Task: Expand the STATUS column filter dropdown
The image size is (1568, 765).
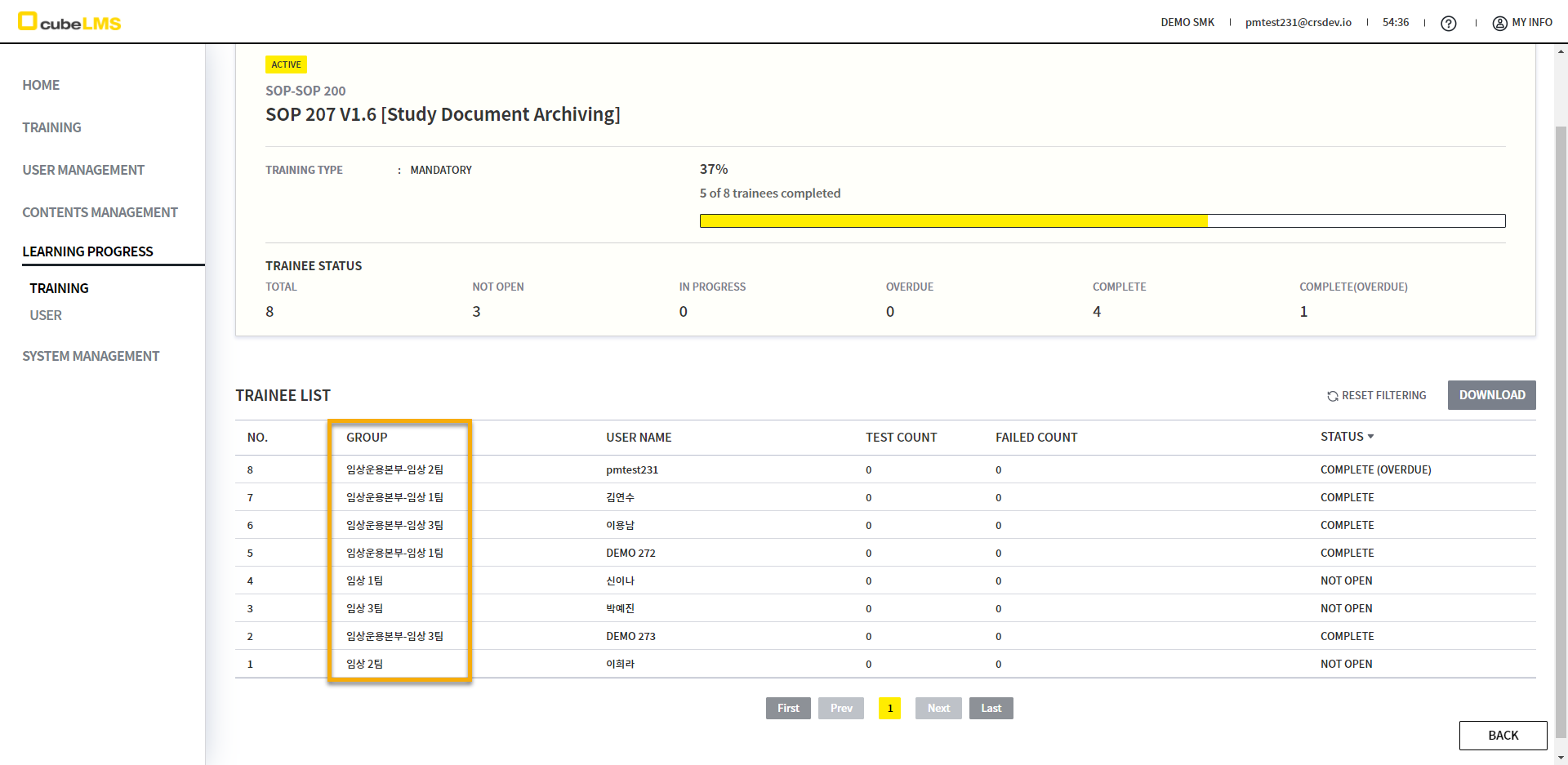Action: (1370, 437)
